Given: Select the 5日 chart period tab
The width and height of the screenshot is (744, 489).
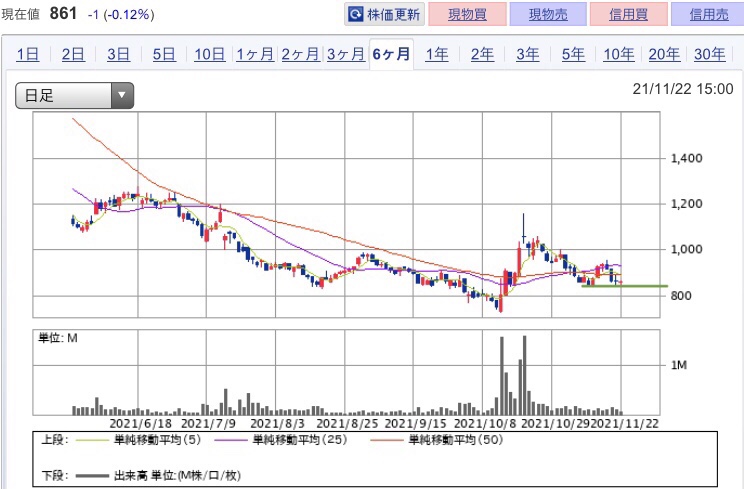Looking at the screenshot, I should [x=164, y=55].
